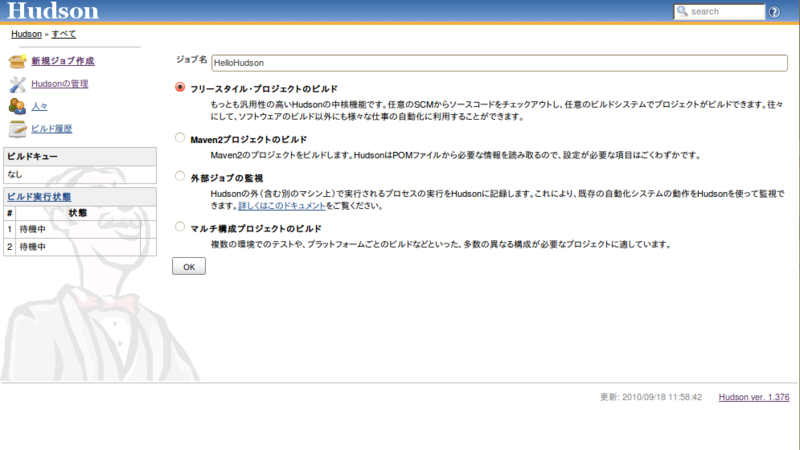Image resolution: width=800 pixels, height=450 pixels.
Task: Click the Maven2プロジェクトのビルド label
Action: coord(248,139)
